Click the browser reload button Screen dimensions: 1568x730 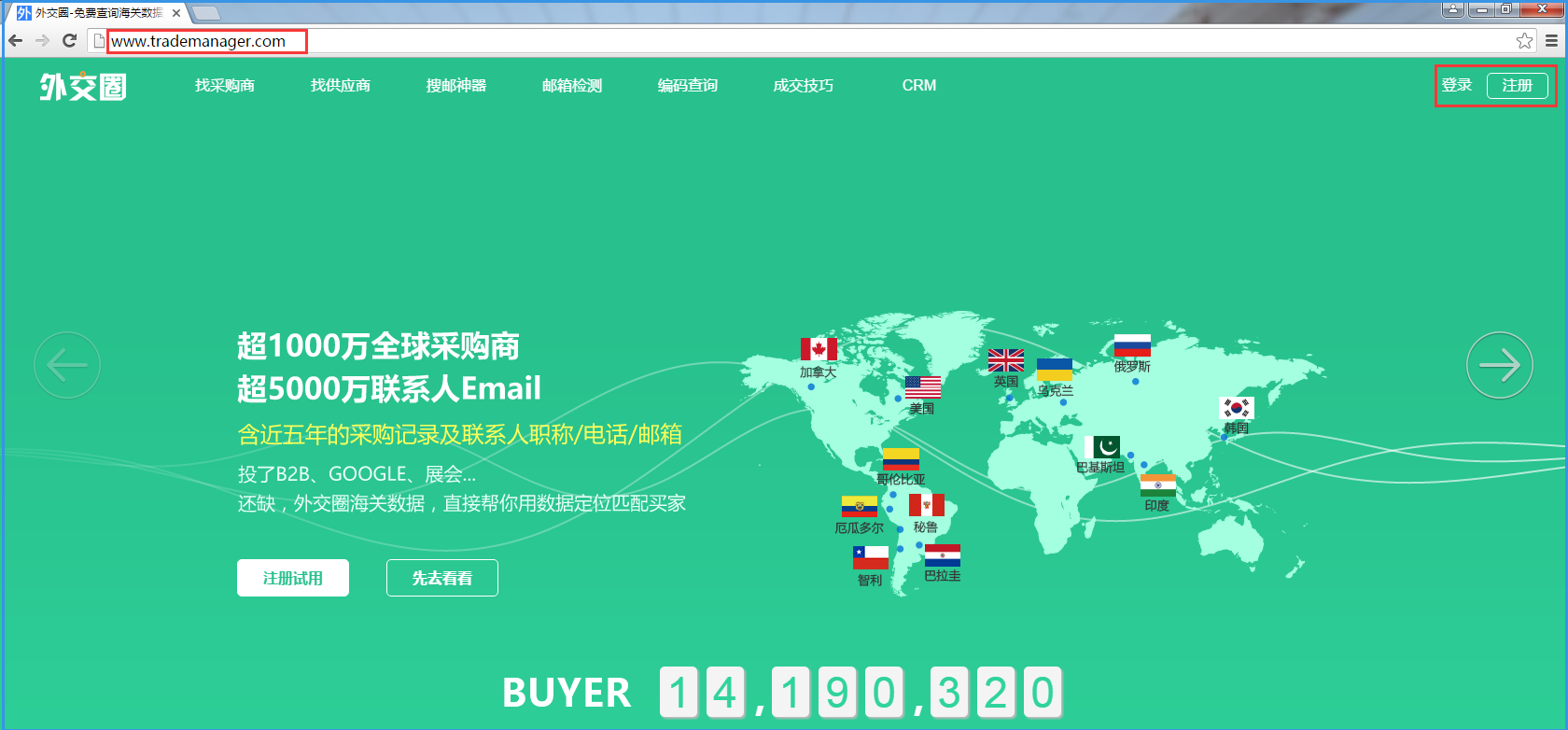69,40
